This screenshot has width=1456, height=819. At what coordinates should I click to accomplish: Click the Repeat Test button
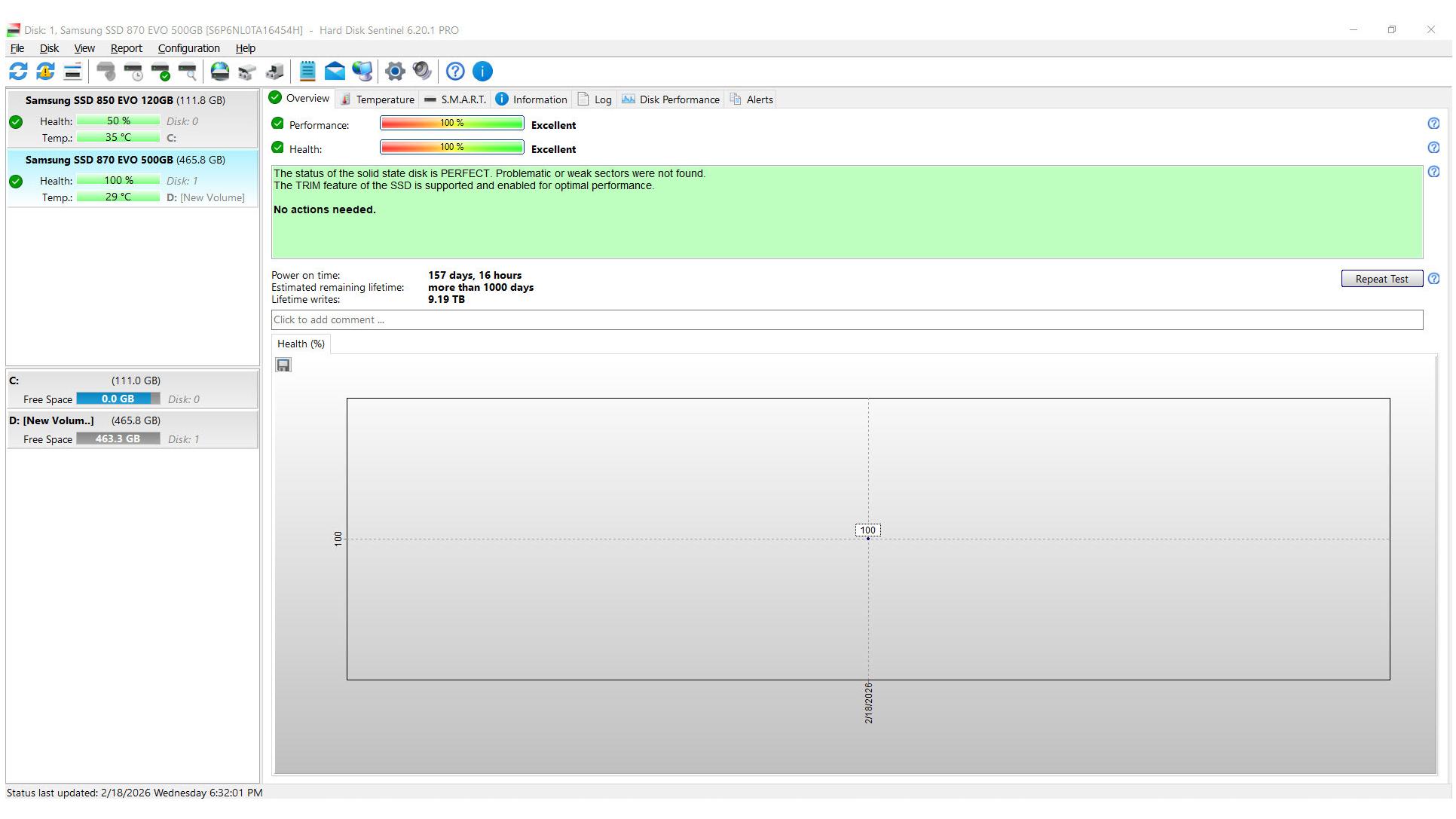(1381, 279)
